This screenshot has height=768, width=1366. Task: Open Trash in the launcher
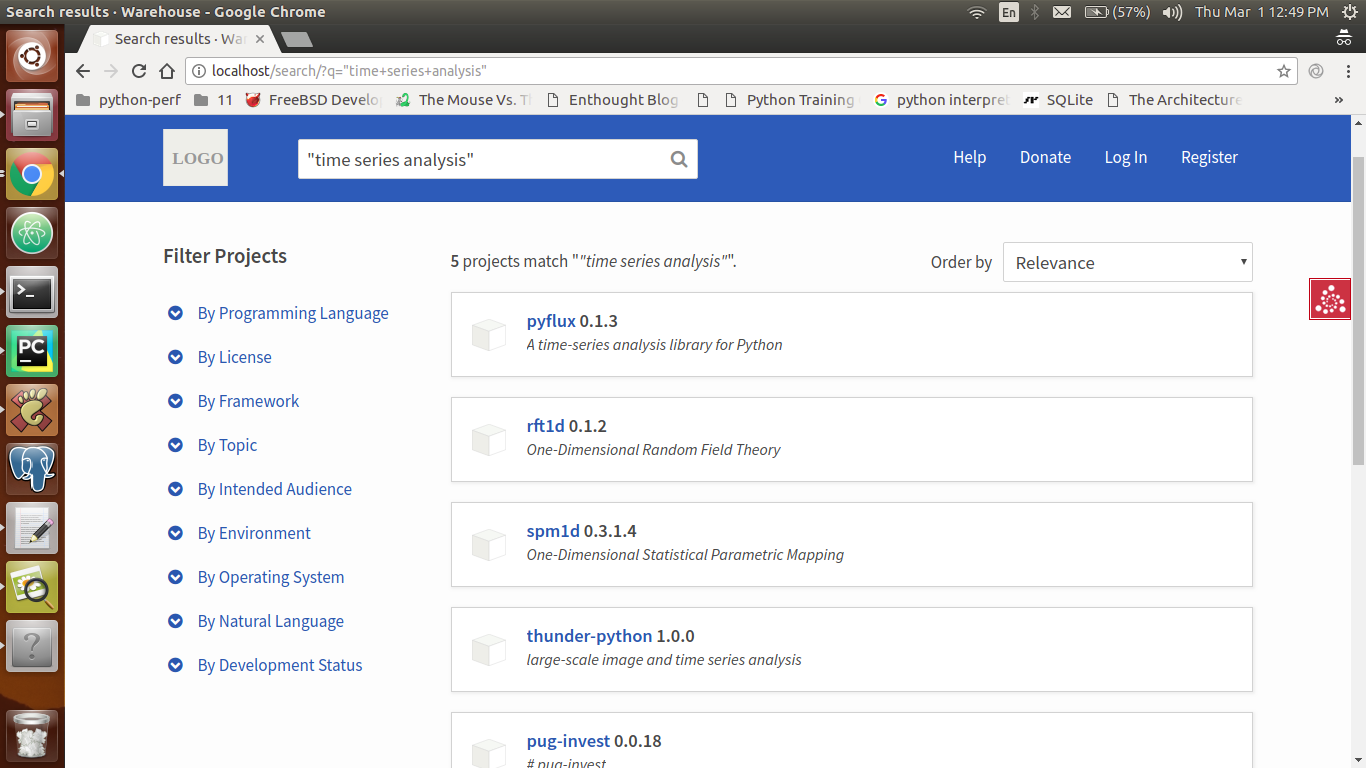pyautogui.click(x=32, y=737)
